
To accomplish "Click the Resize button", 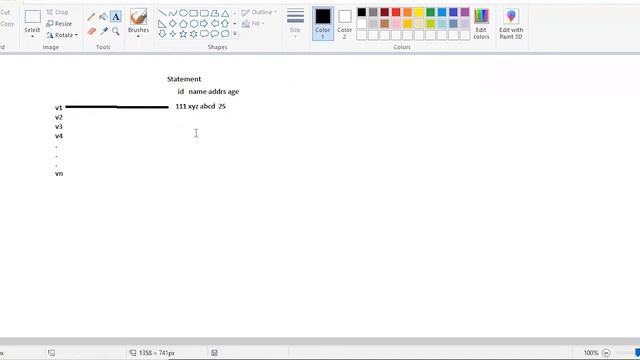I will [59, 24].
